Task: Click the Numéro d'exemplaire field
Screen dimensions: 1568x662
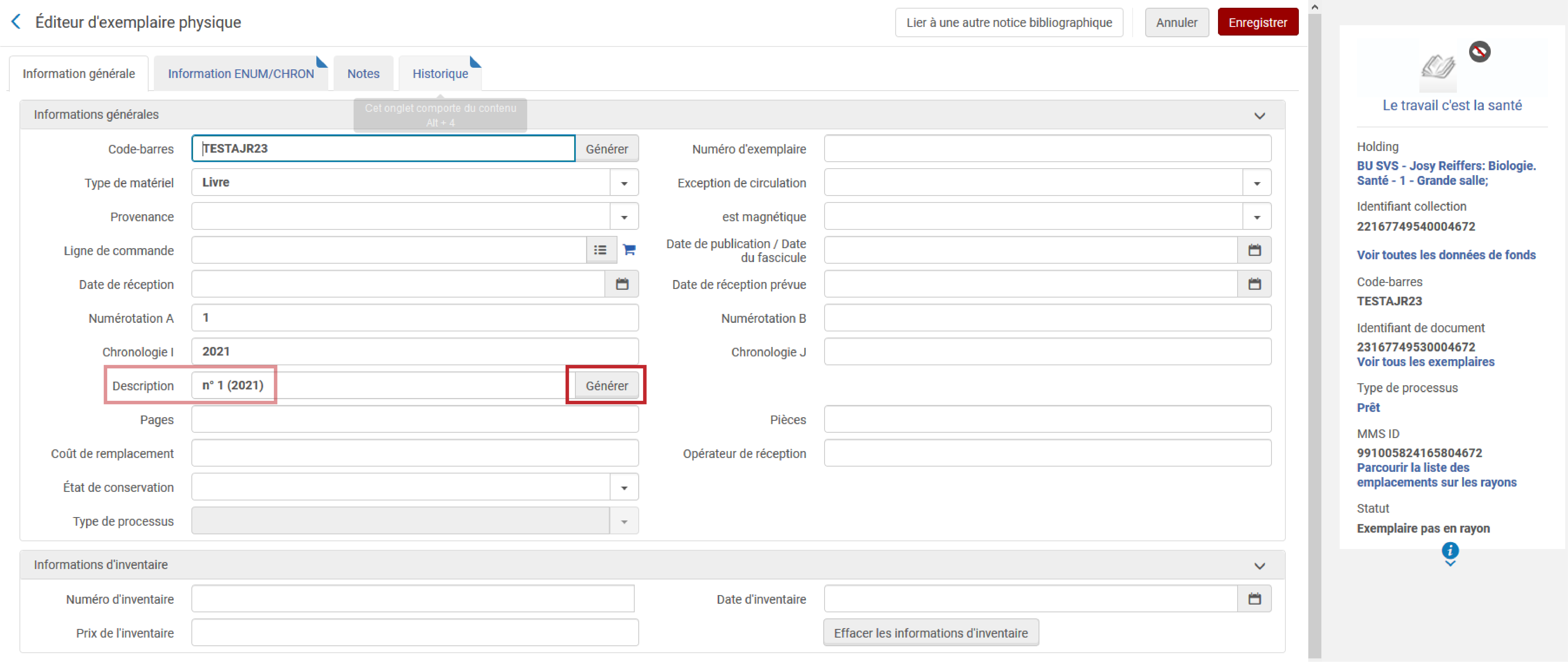Action: coord(1047,148)
